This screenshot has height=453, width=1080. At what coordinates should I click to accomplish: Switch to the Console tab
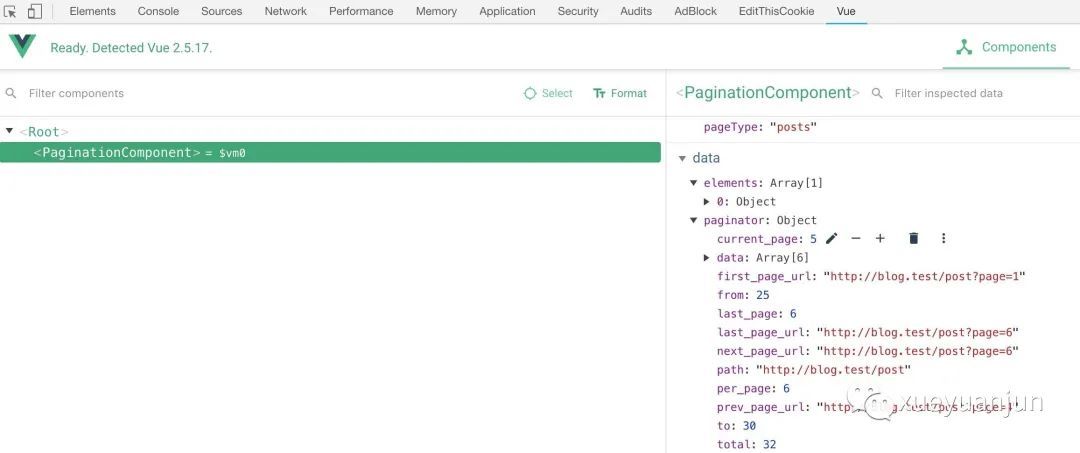click(x=158, y=11)
